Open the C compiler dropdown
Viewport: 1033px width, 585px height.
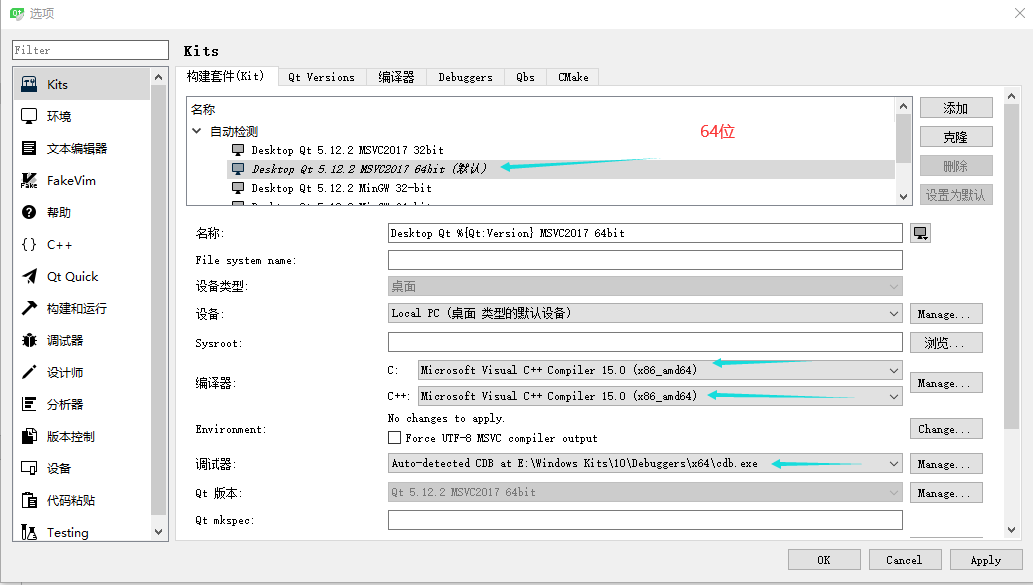click(660, 370)
